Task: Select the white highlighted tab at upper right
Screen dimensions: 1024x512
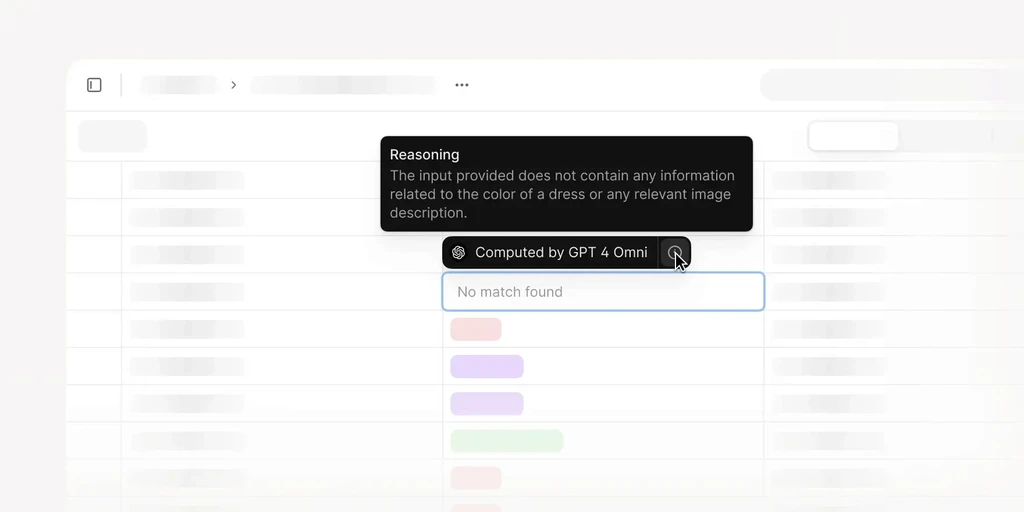Action: pyautogui.click(x=854, y=136)
